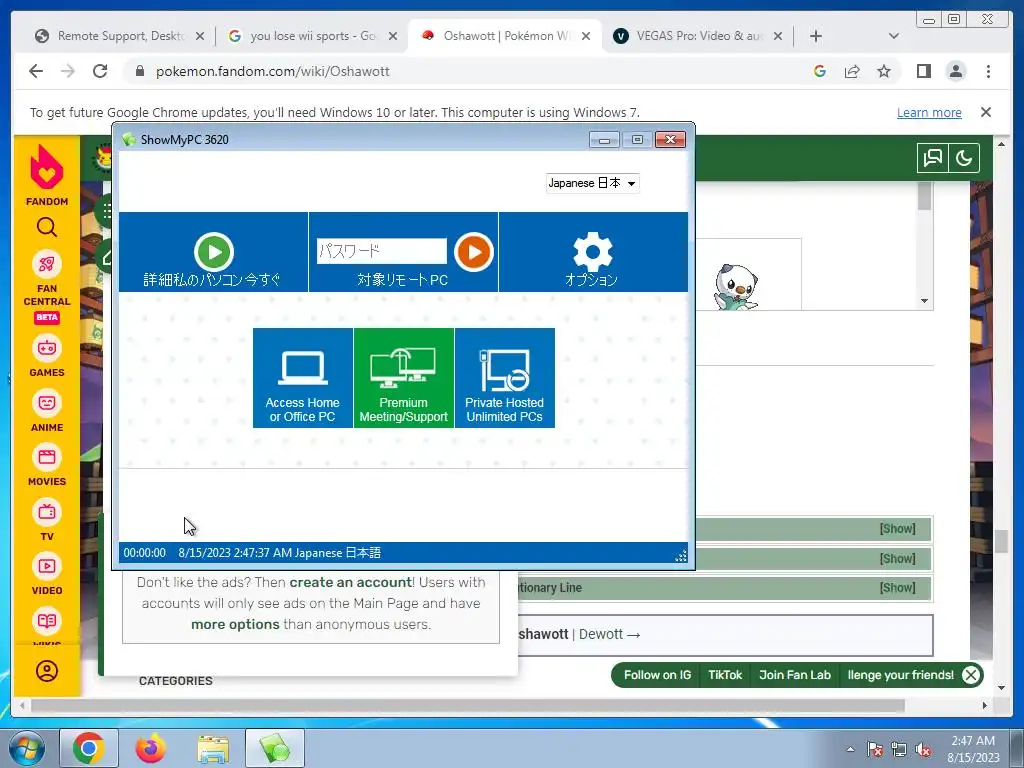The image size is (1024, 768).
Task: Open Anime section in the Fandom sidebar
Action: (x=47, y=411)
